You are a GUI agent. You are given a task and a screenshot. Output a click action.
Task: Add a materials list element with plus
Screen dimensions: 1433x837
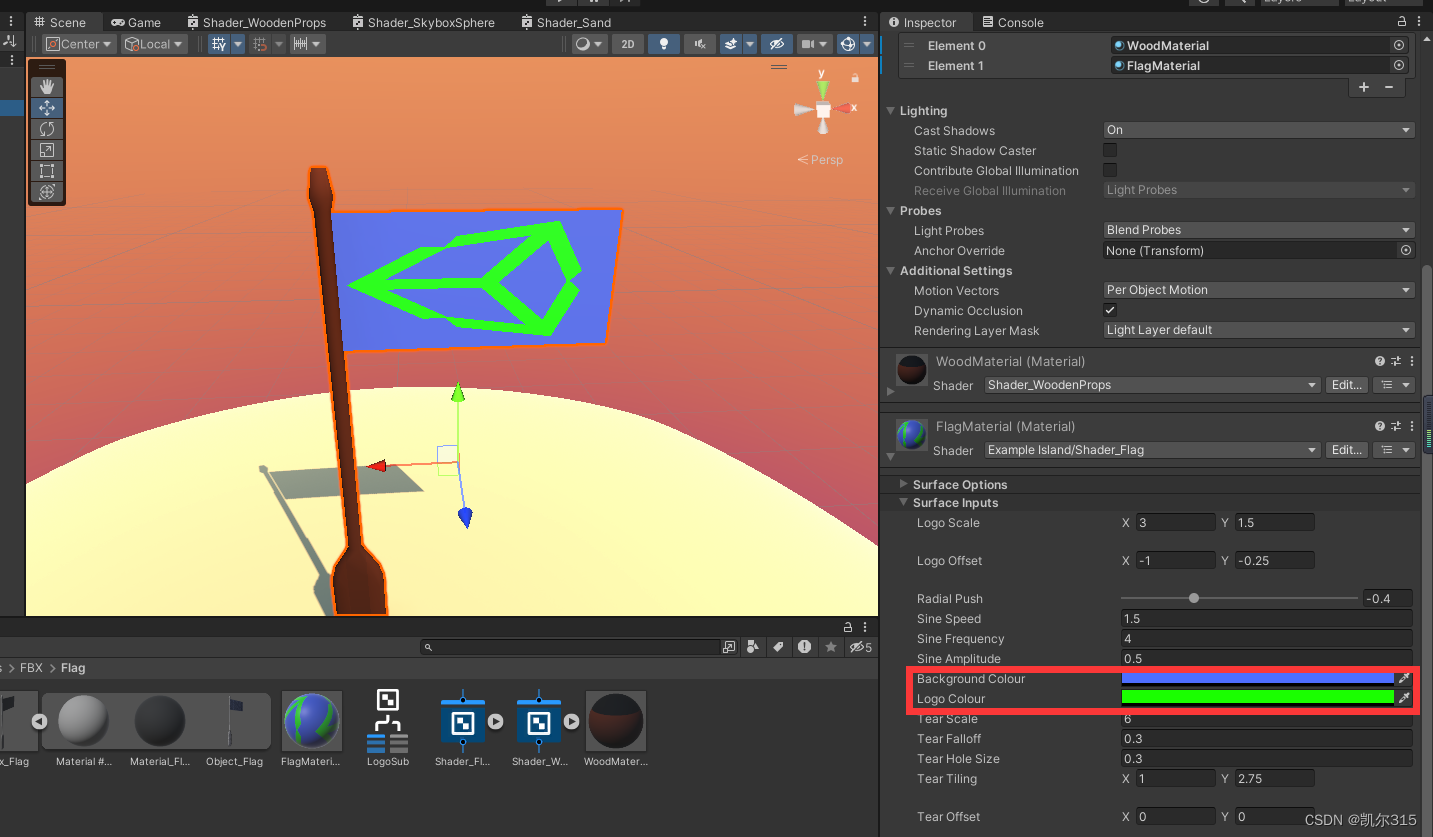(x=1364, y=87)
